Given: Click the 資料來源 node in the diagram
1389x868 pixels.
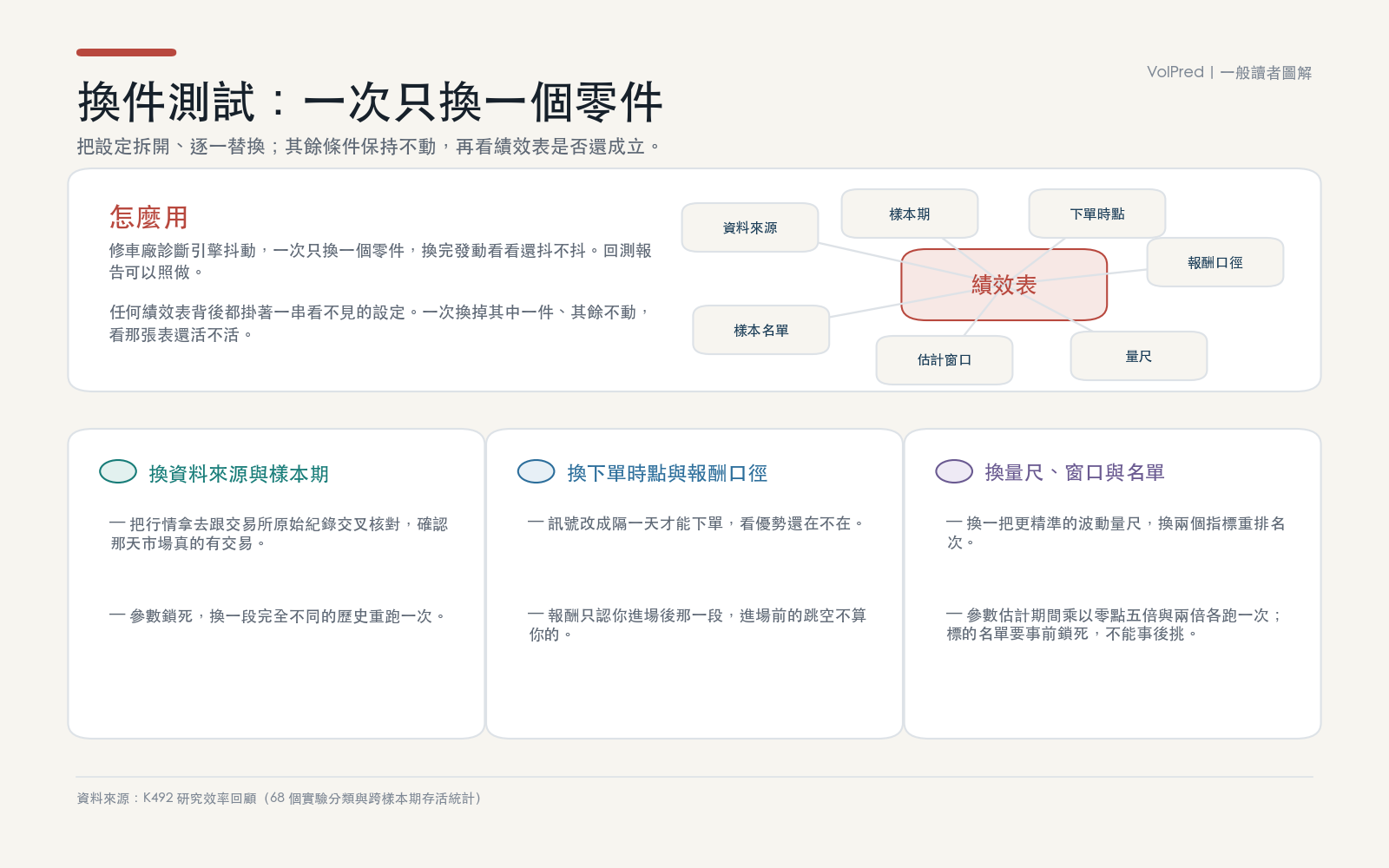Looking at the screenshot, I should [x=750, y=227].
